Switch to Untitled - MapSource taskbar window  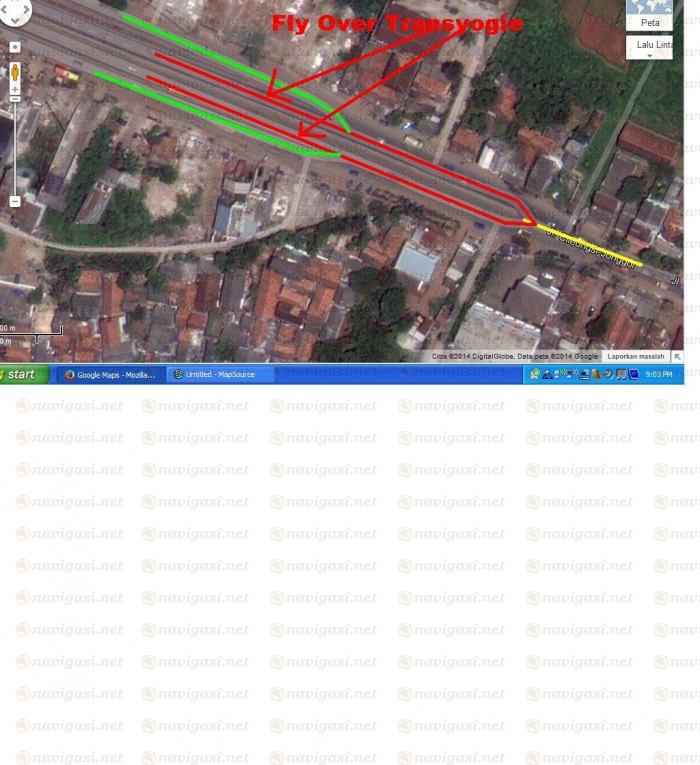pyautogui.click(x=215, y=374)
